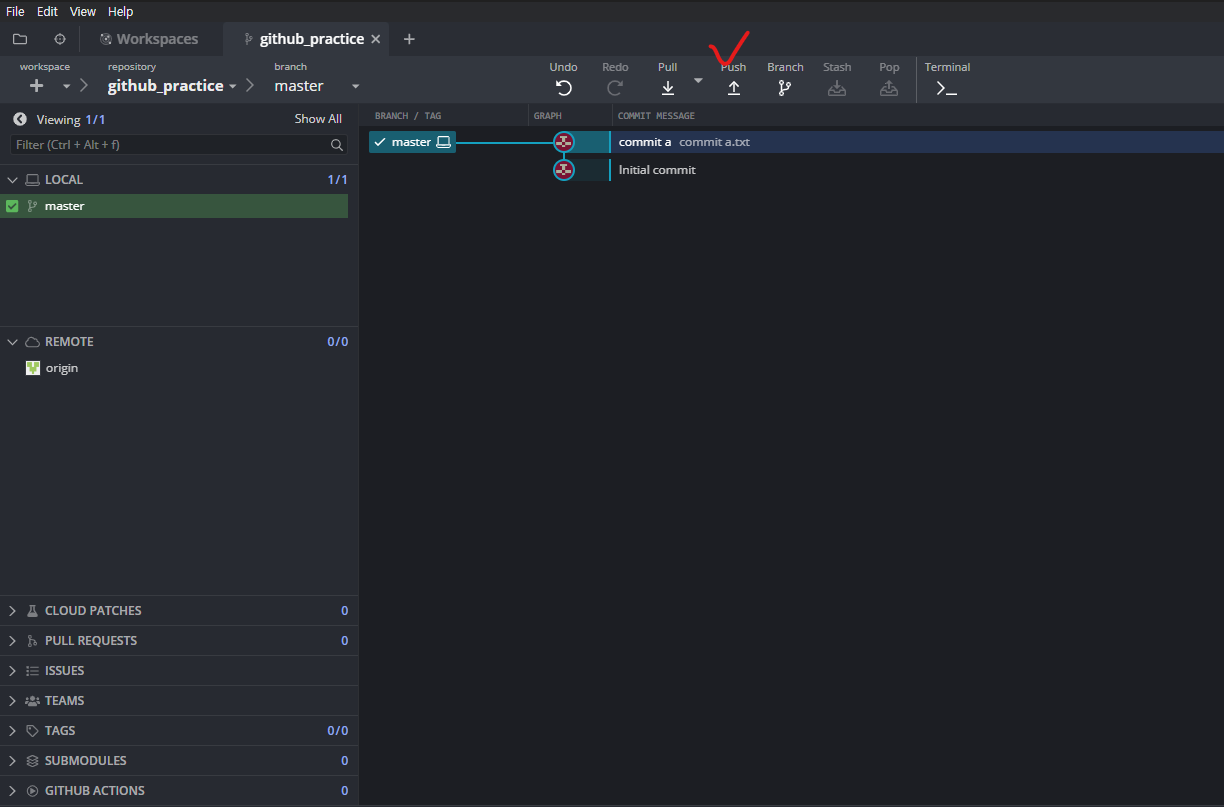Viewport: 1224px width, 807px height.
Task: Click the Stash toolbar icon
Action: [837, 88]
